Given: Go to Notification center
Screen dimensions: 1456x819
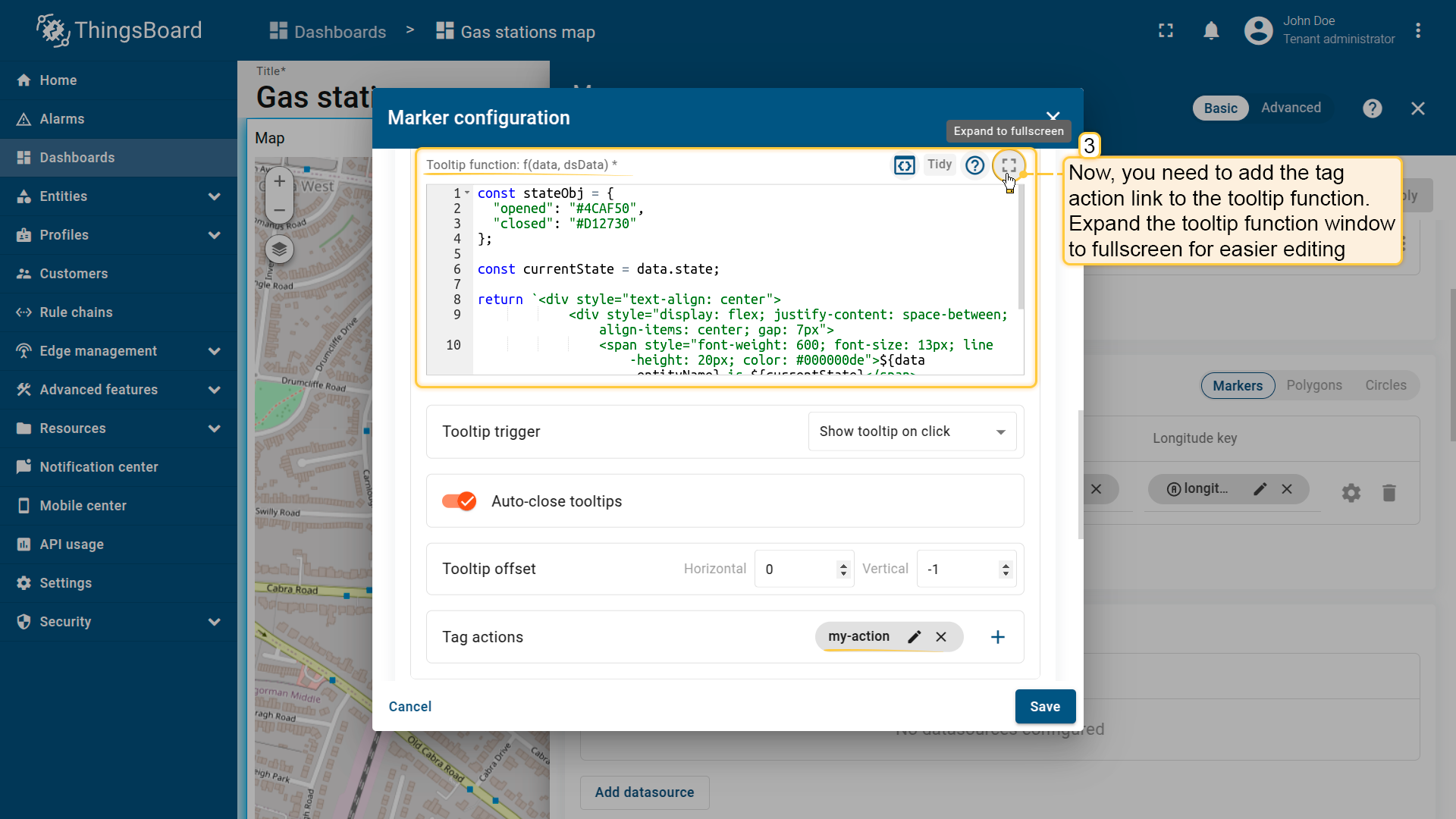Looking at the screenshot, I should [x=99, y=467].
